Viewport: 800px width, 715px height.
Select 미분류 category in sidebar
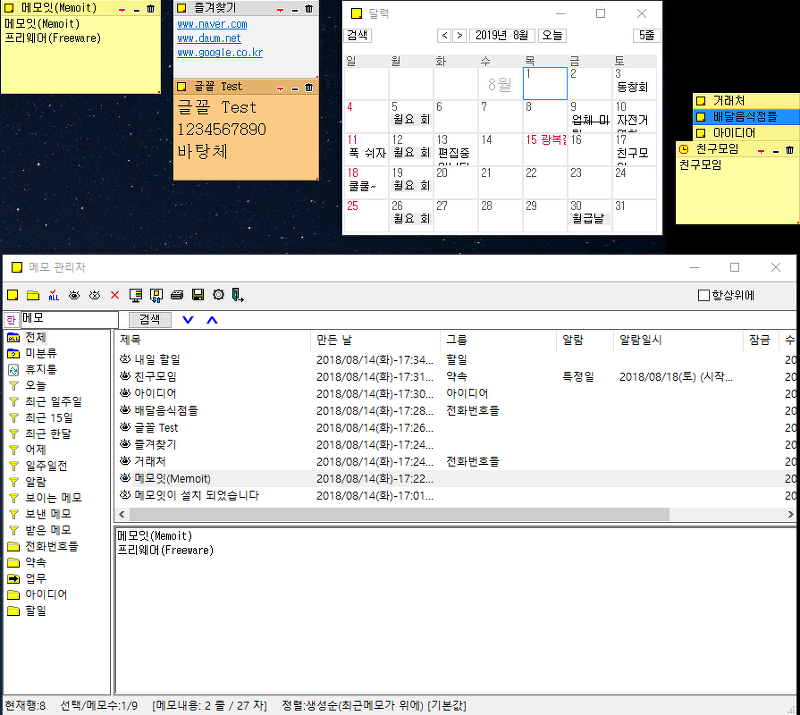coord(41,353)
